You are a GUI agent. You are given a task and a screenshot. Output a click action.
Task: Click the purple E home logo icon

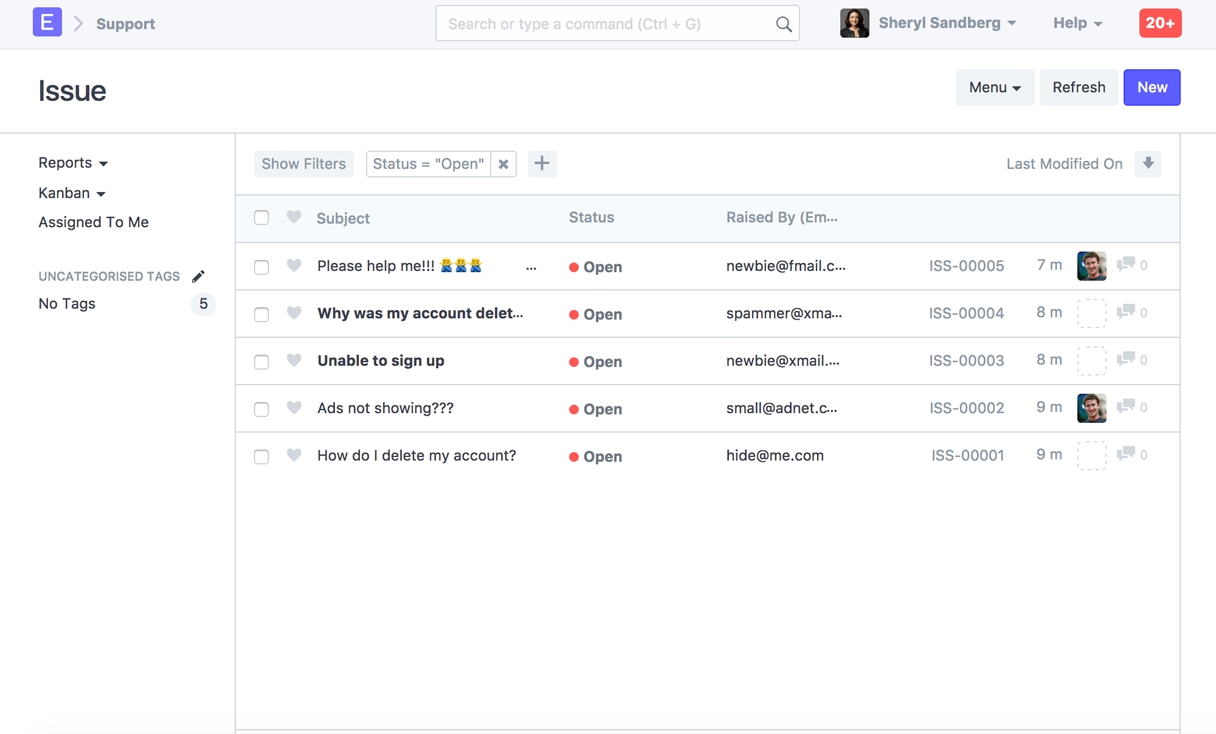pyautogui.click(x=47, y=22)
